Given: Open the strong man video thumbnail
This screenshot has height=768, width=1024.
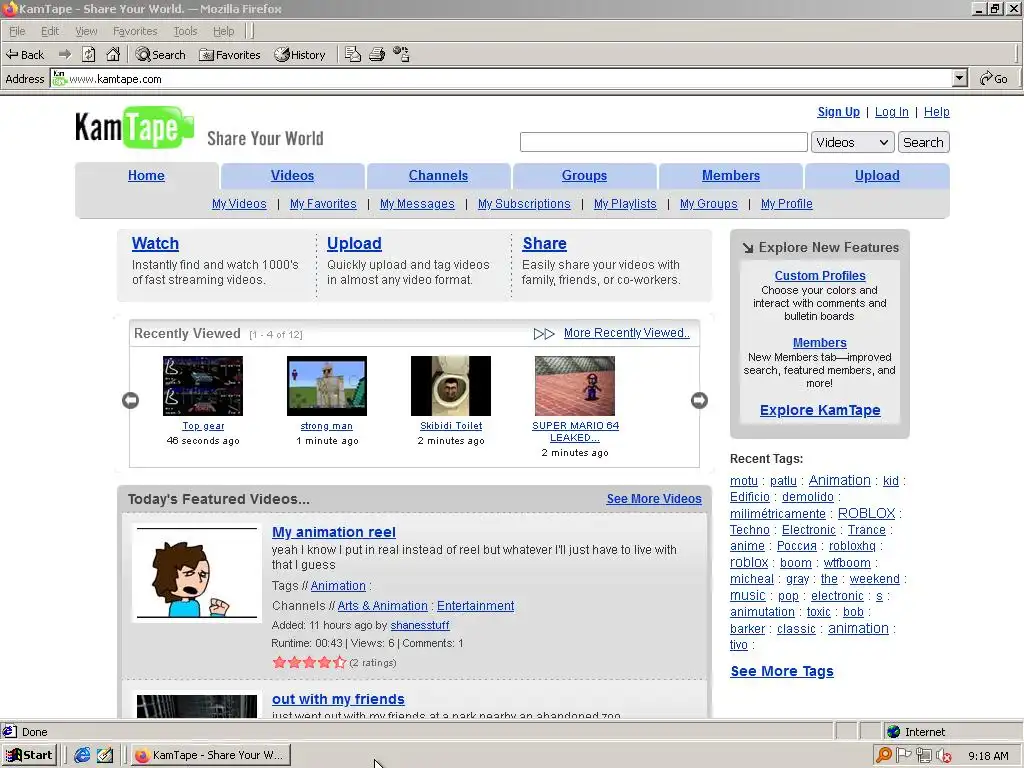Looking at the screenshot, I should [327, 386].
